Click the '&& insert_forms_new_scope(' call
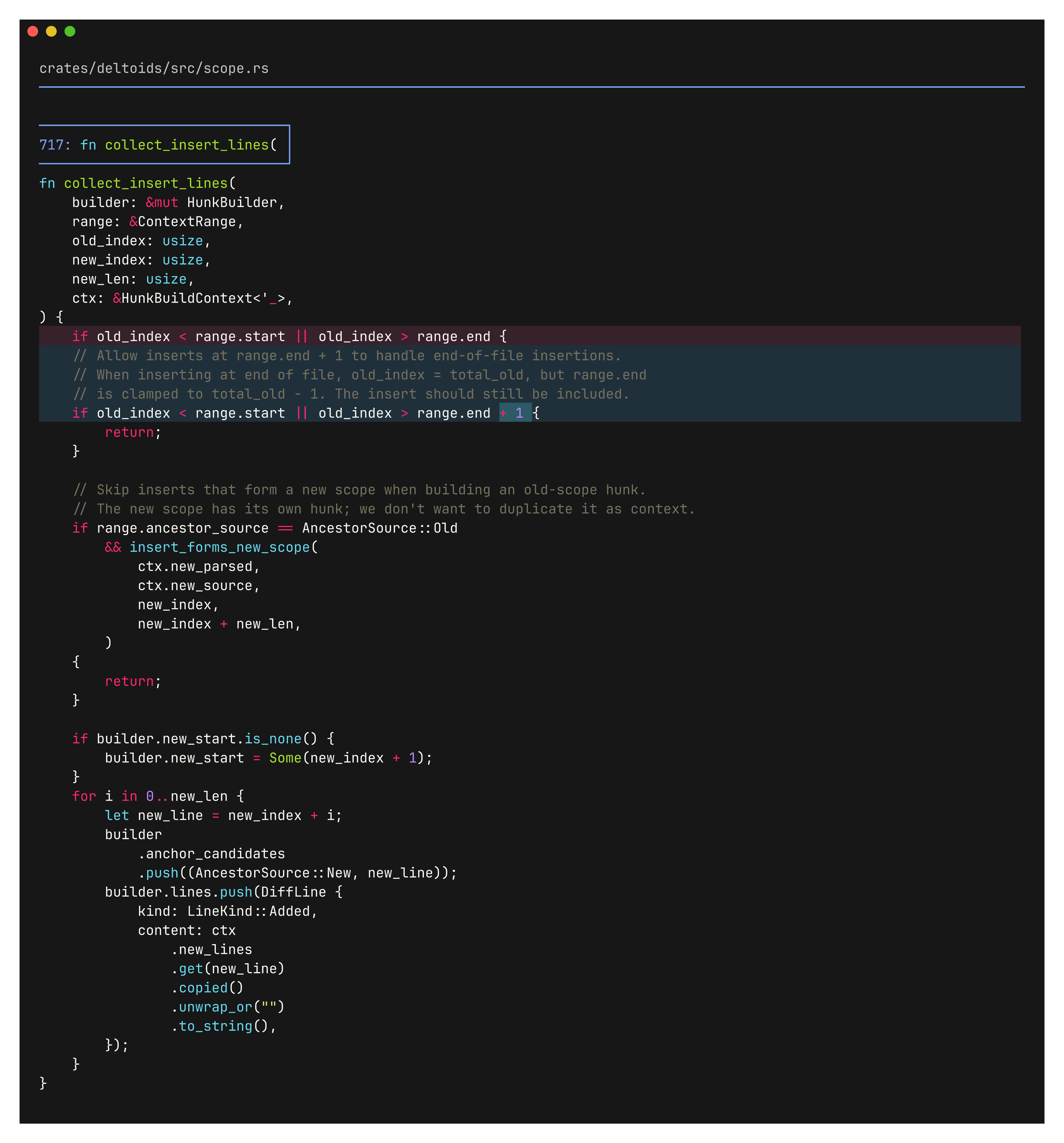1064x1143 pixels. (x=211, y=547)
